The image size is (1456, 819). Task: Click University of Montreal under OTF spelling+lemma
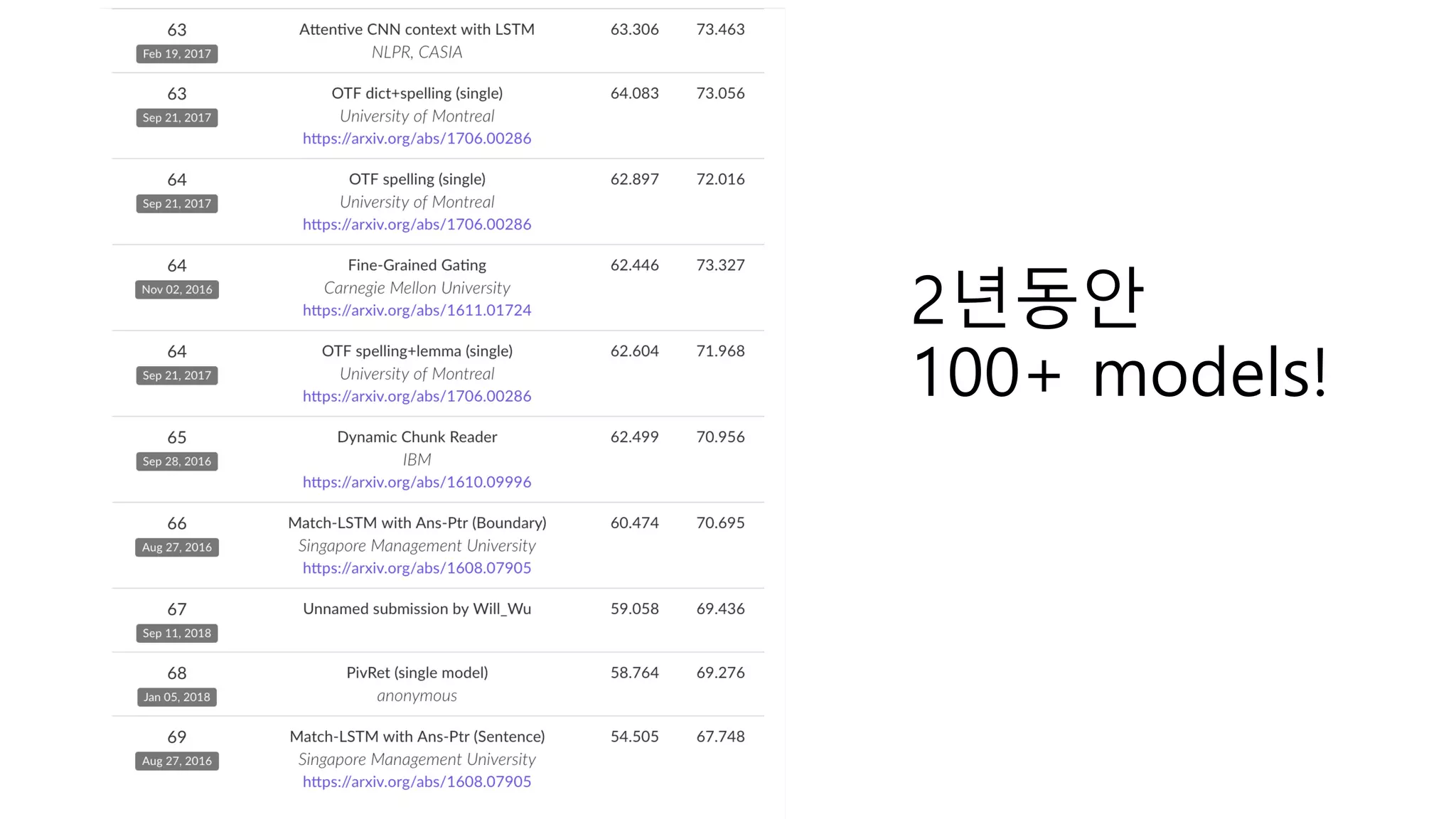pos(417,374)
